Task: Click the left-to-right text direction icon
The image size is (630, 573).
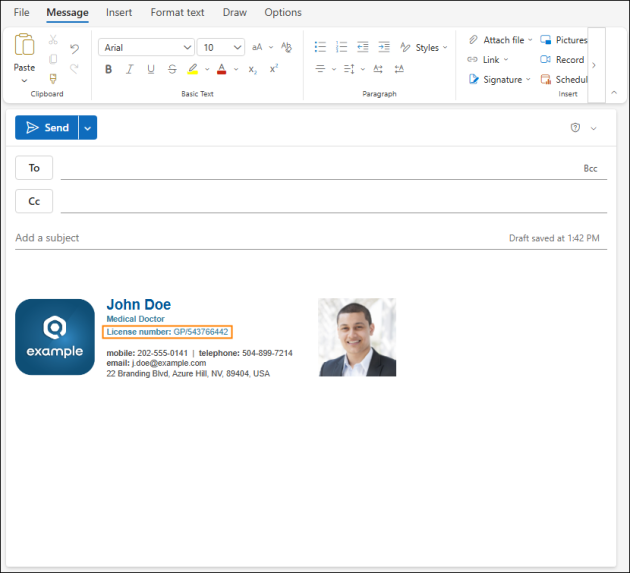Action: 378,69
